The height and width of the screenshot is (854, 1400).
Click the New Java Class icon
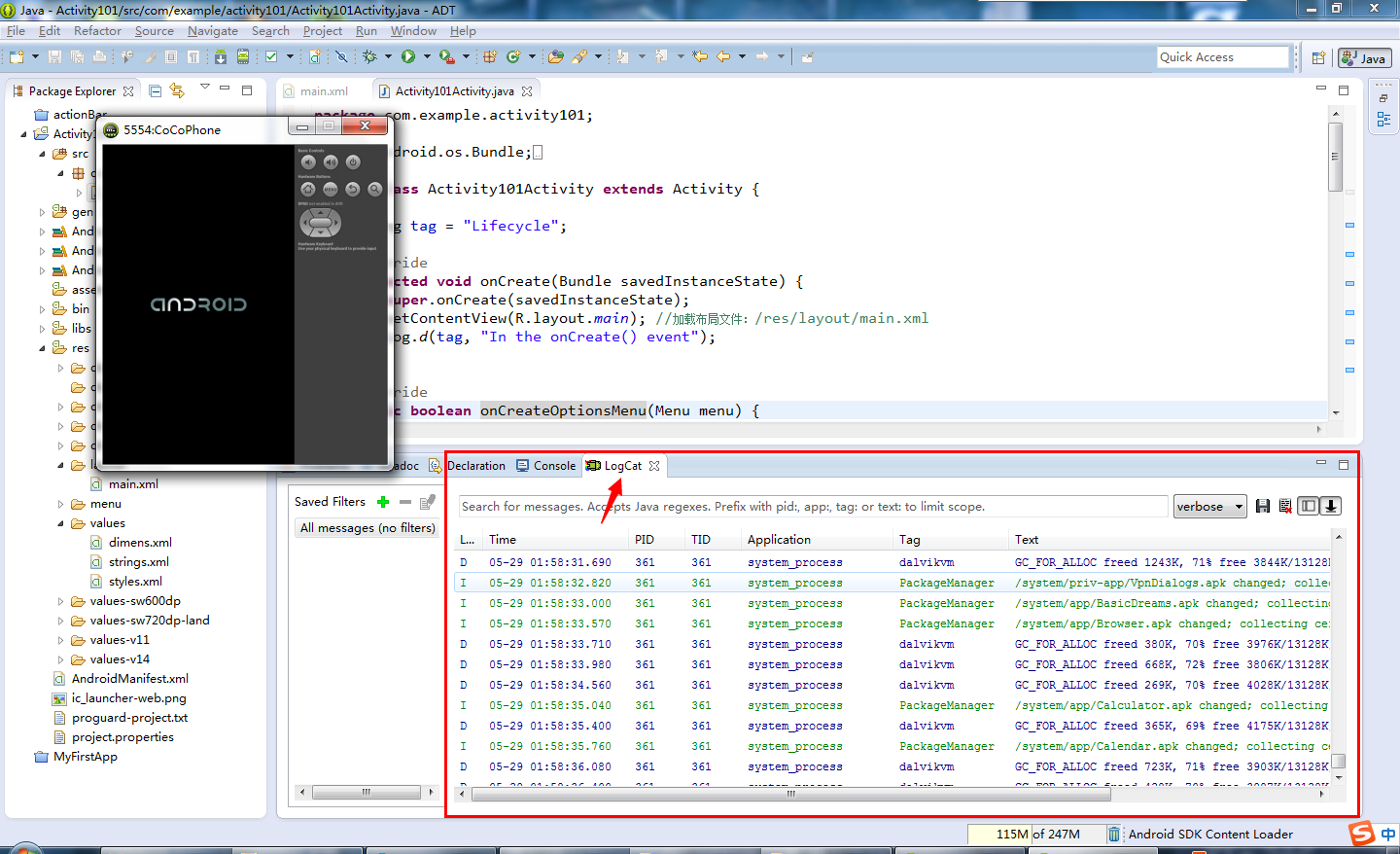coord(513,56)
